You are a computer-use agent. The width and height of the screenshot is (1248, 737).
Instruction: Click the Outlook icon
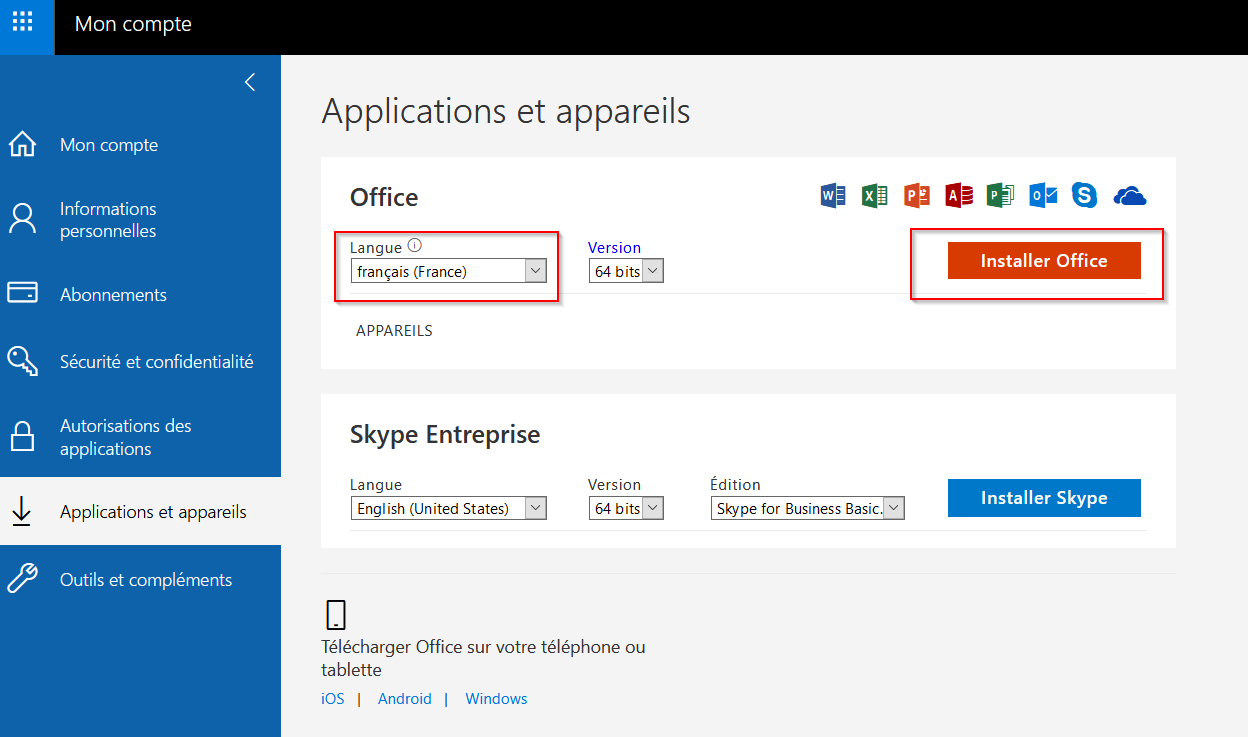1043,195
